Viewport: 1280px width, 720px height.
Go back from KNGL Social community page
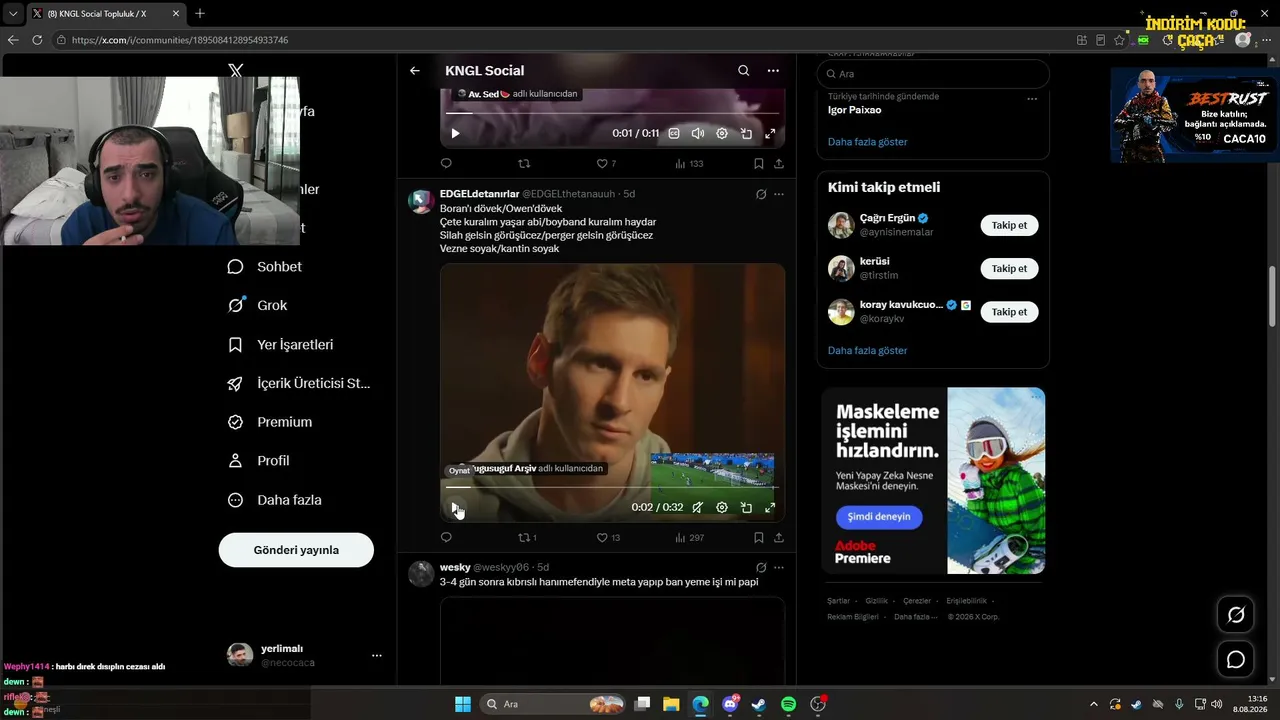coord(415,71)
